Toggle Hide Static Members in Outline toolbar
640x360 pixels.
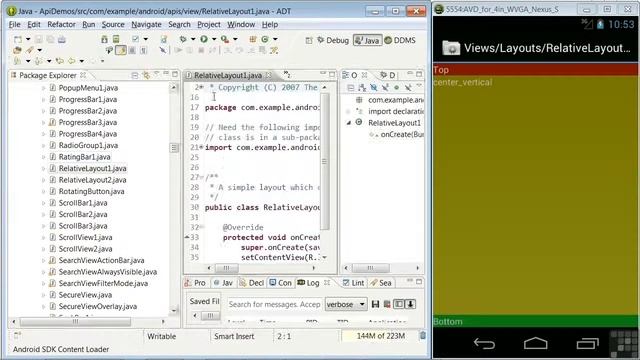point(385,87)
